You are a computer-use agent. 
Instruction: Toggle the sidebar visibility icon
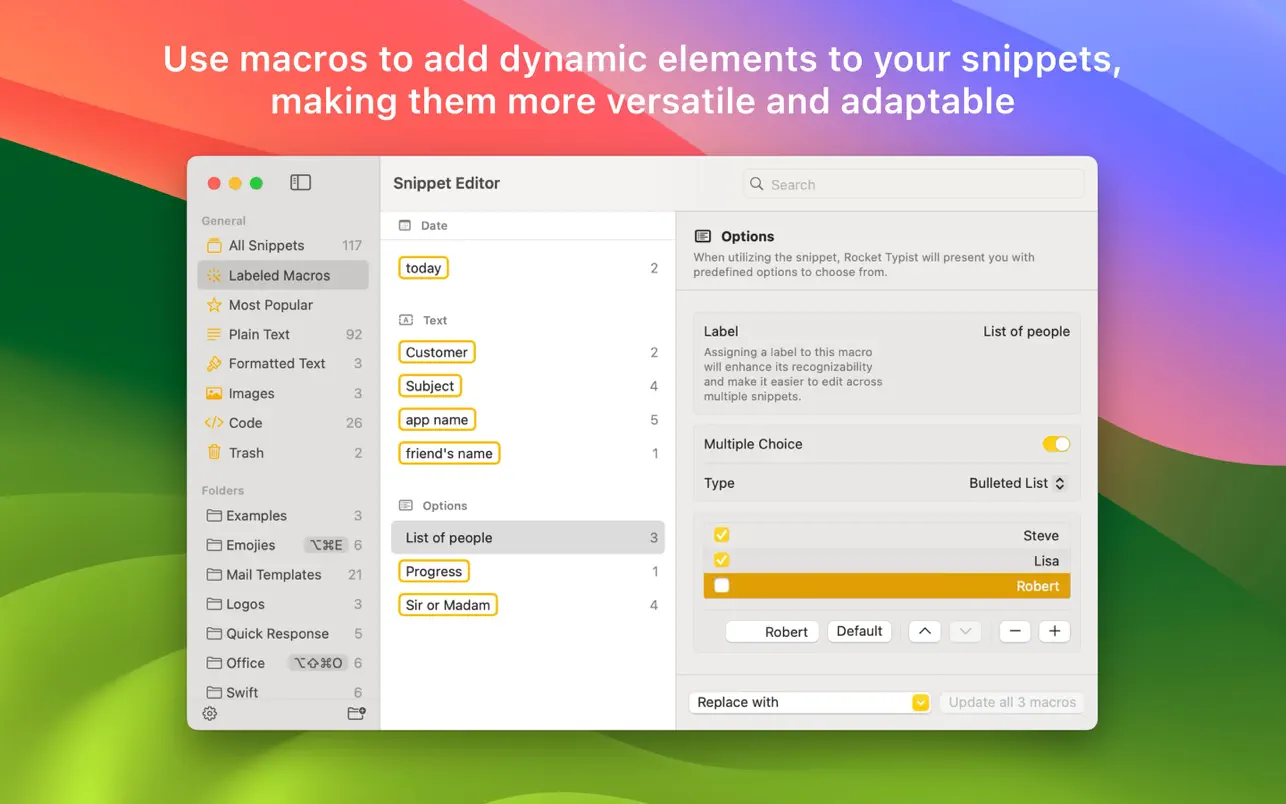point(300,182)
